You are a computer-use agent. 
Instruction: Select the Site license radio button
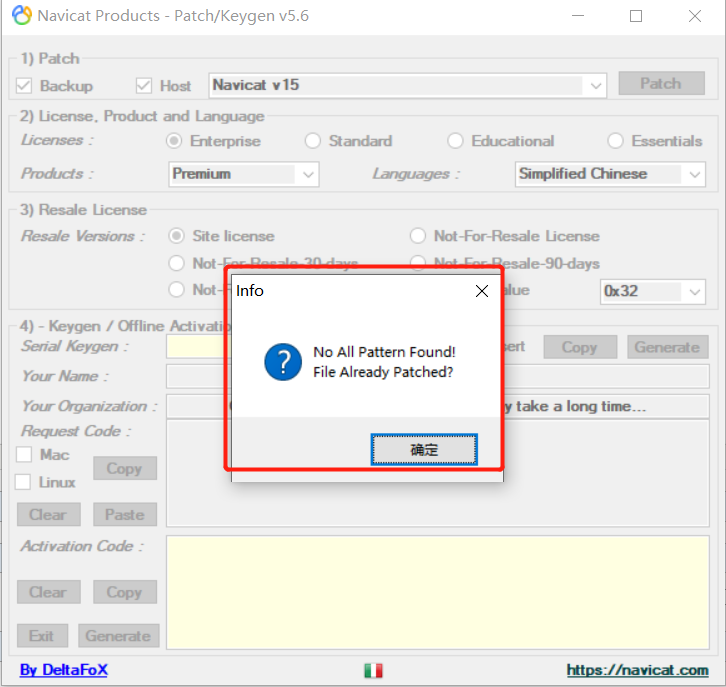point(176,236)
